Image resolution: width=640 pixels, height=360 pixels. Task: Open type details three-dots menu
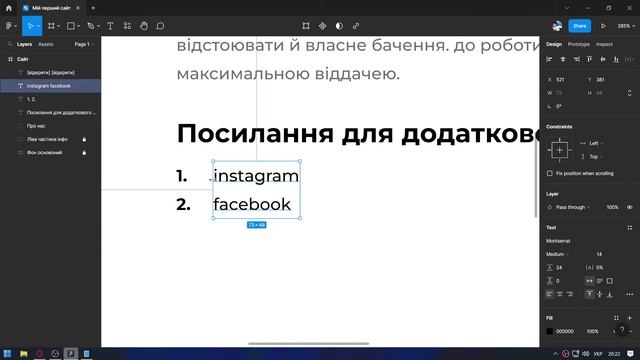coord(630,294)
